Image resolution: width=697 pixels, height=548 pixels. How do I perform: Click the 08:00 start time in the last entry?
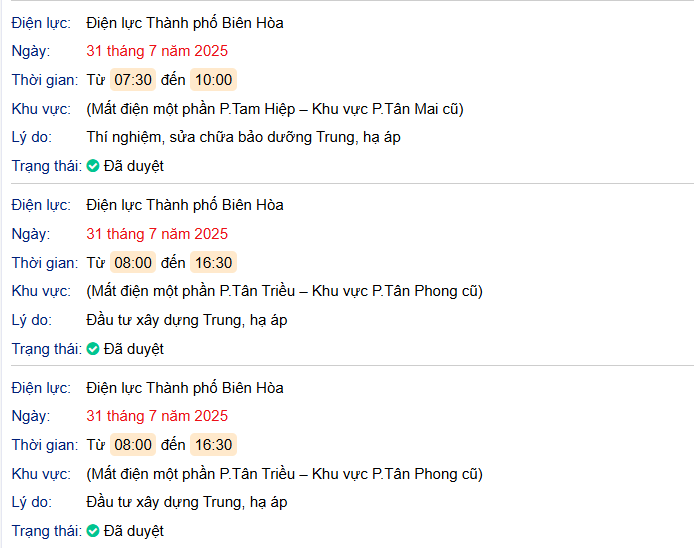tap(133, 445)
